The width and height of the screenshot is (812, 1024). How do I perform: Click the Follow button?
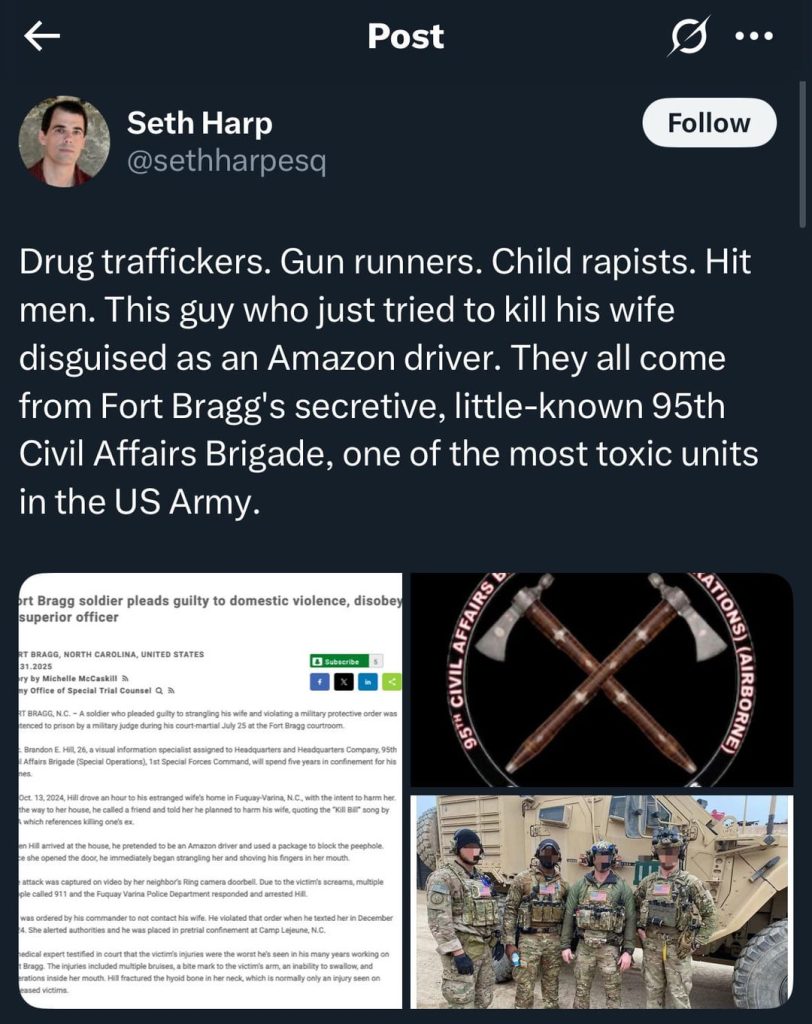(x=709, y=123)
